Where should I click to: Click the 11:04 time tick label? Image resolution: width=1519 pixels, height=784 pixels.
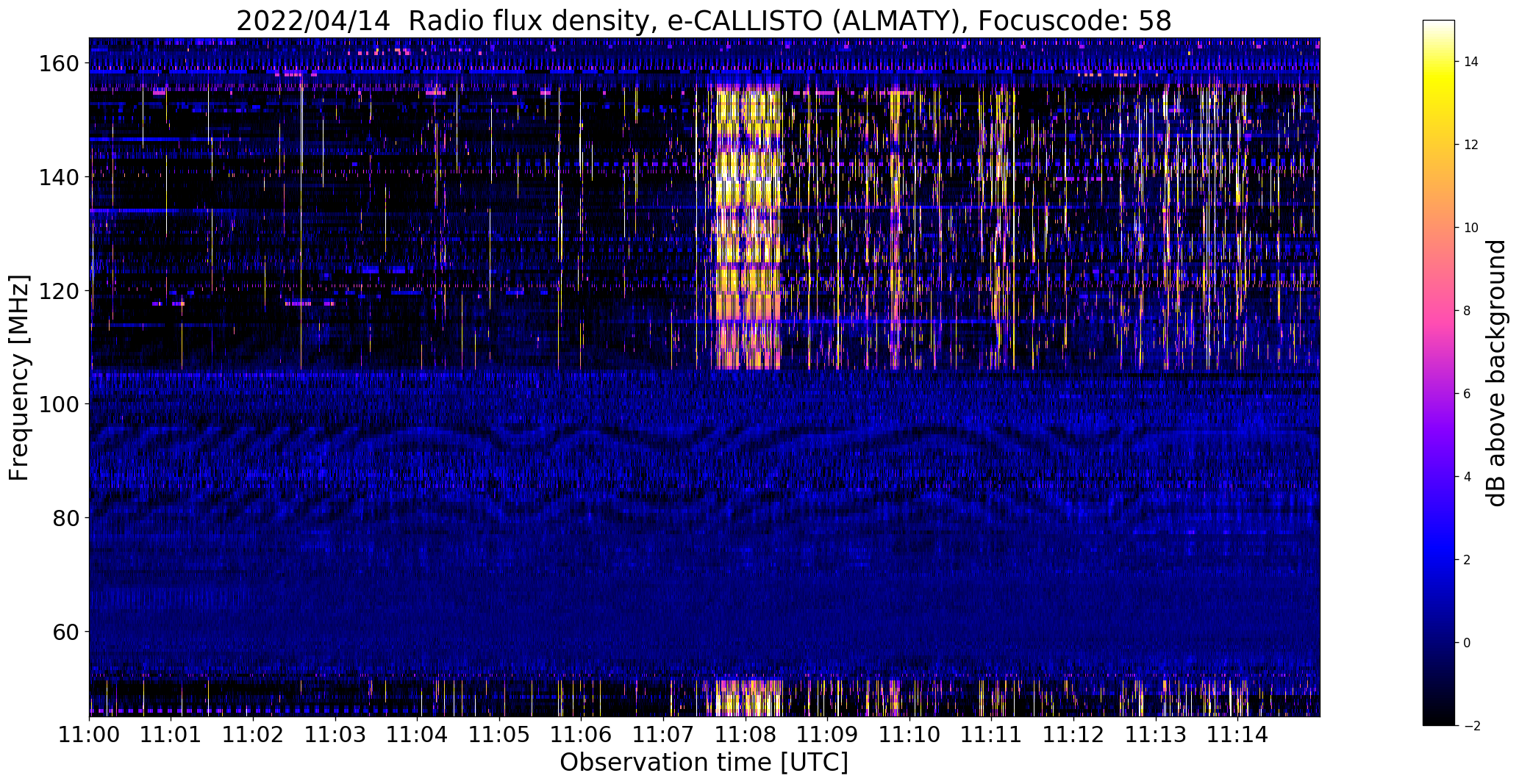pyautogui.click(x=418, y=734)
